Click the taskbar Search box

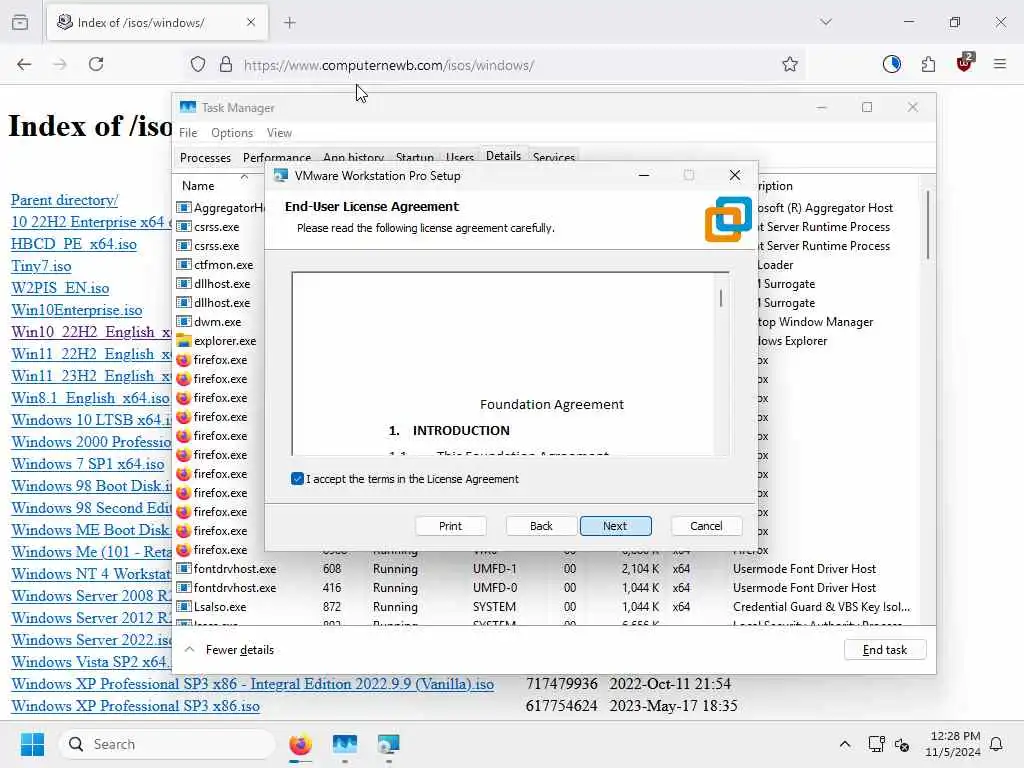point(167,744)
